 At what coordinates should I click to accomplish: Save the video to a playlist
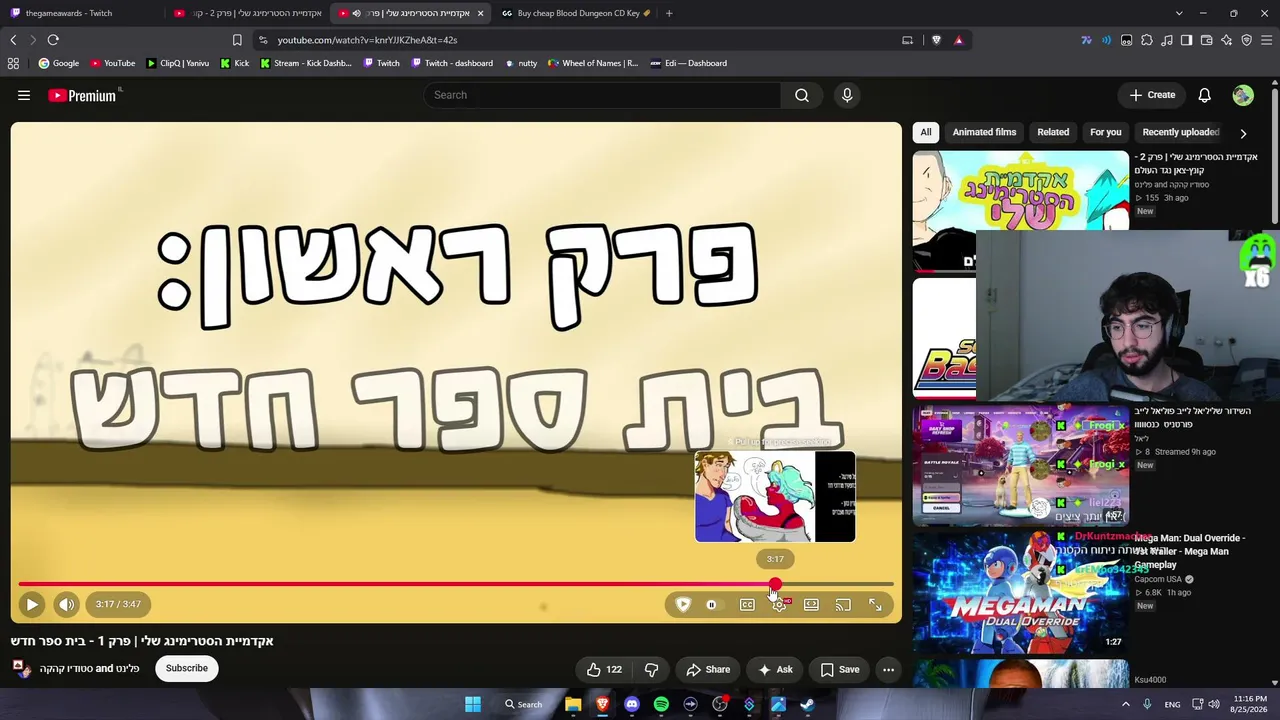pyautogui.click(x=840, y=670)
